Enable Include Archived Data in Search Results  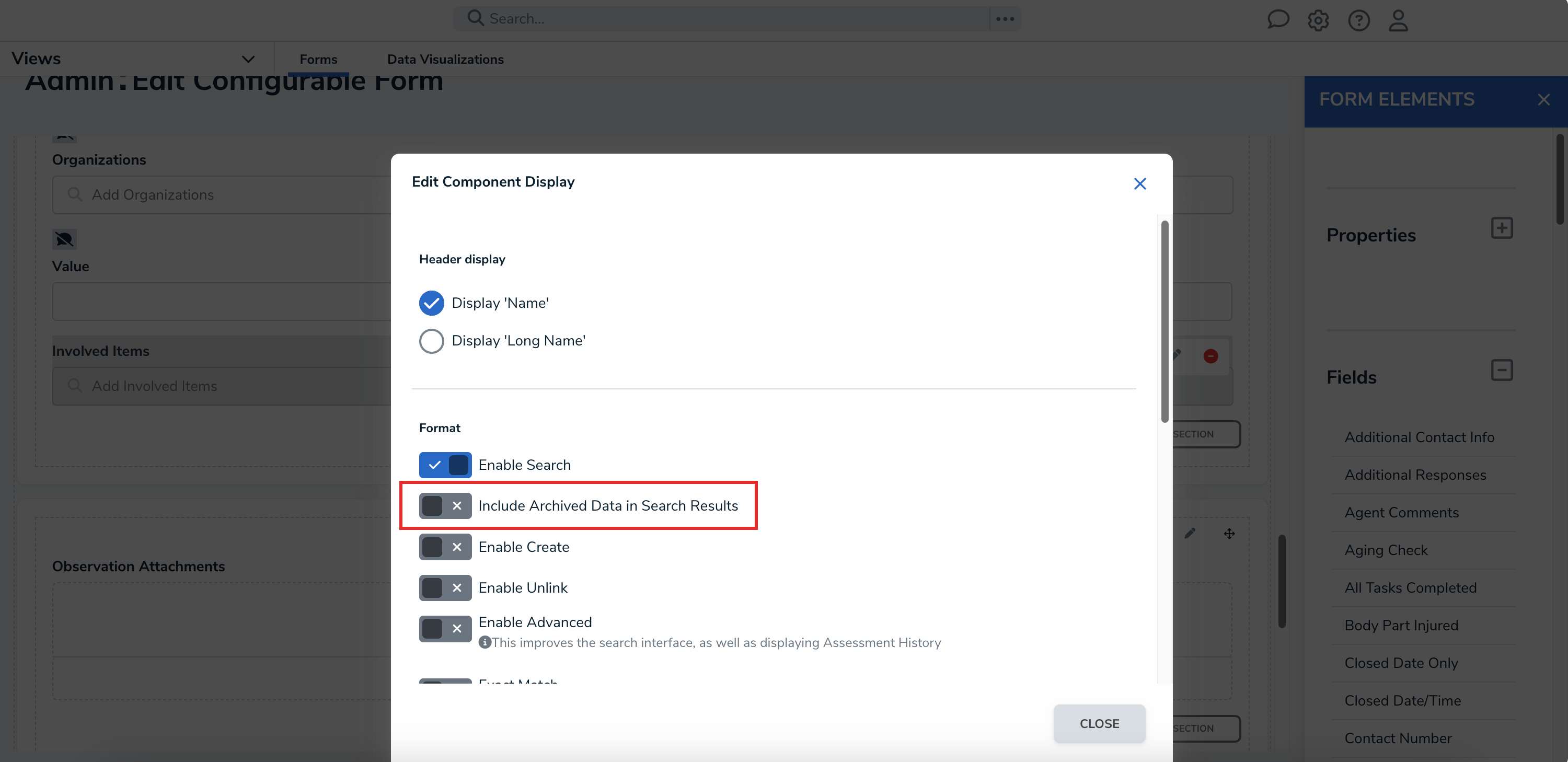coord(445,505)
